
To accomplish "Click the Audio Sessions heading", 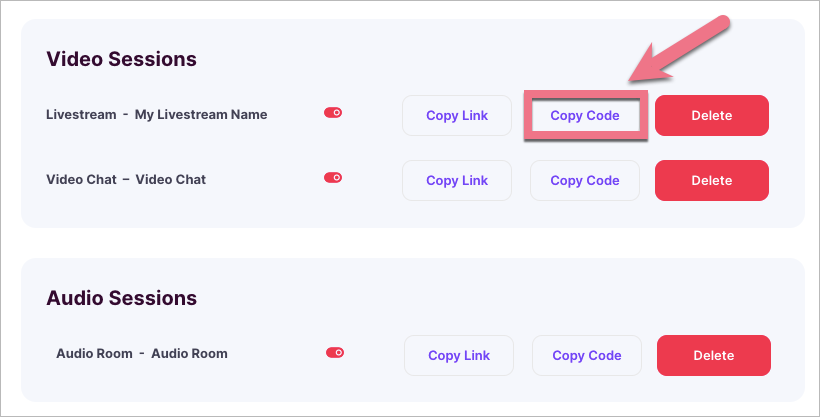I will coord(121,298).
